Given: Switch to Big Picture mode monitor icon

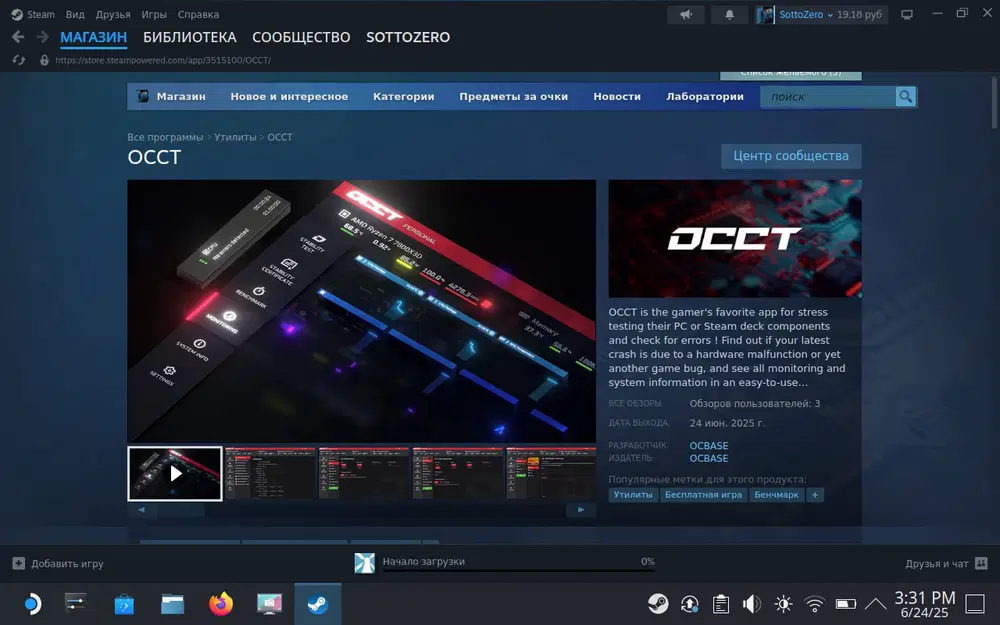Looking at the screenshot, I should tap(907, 15).
